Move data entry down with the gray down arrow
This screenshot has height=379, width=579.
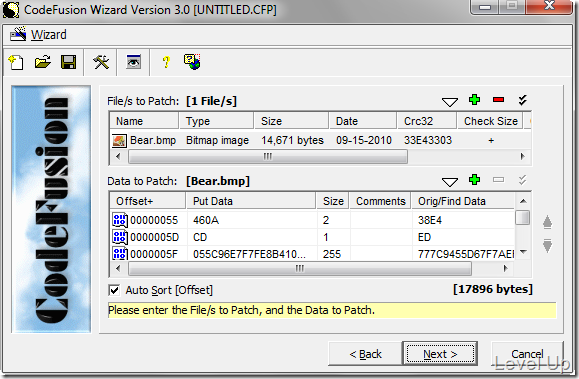[547, 246]
